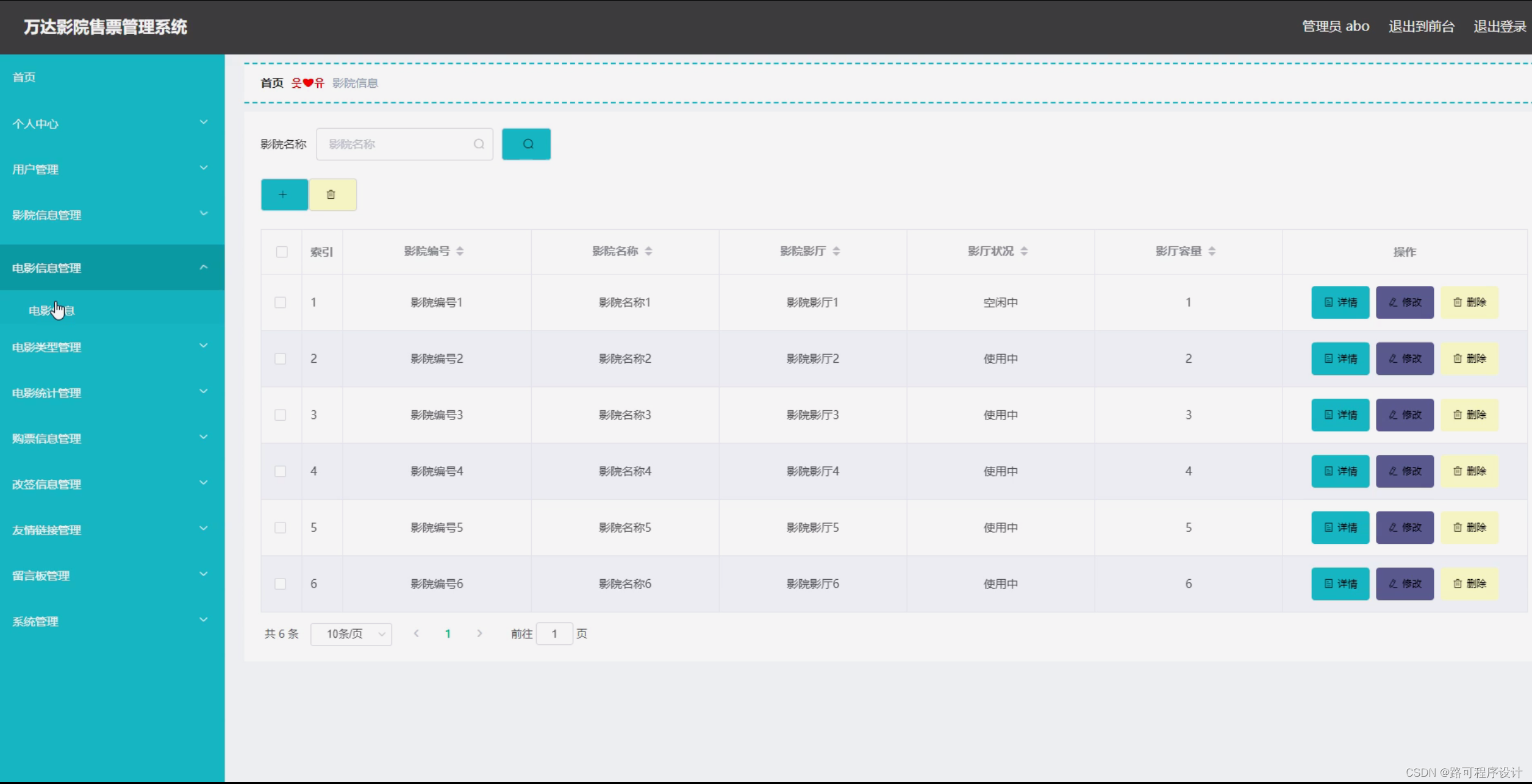Click the 影院名称 search input field
Viewport: 1532px width, 784px height.
[398, 144]
